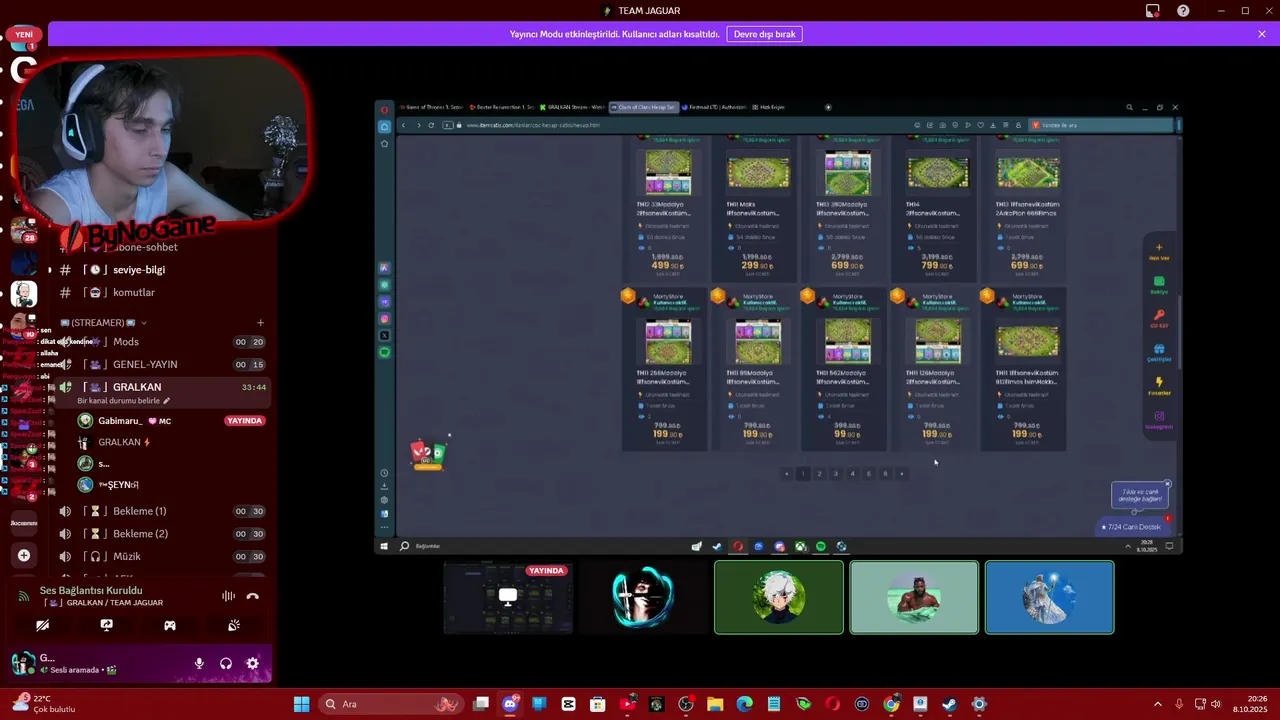Image resolution: width=1280 pixels, height=720 pixels.
Task: Collapse the (STREAMER) category chevron
Action: [144, 323]
